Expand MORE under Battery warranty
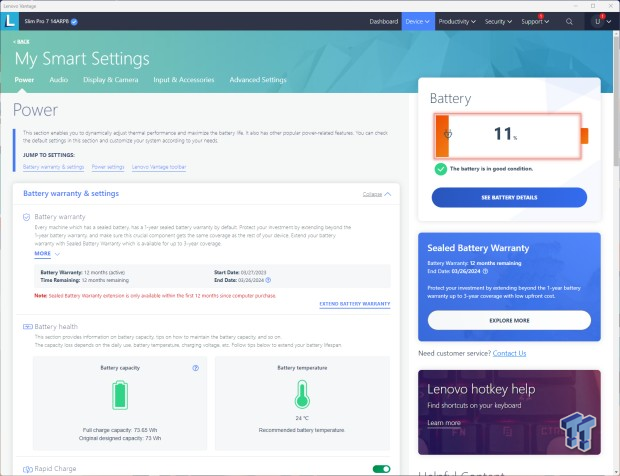620x476 pixels. coord(47,254)
